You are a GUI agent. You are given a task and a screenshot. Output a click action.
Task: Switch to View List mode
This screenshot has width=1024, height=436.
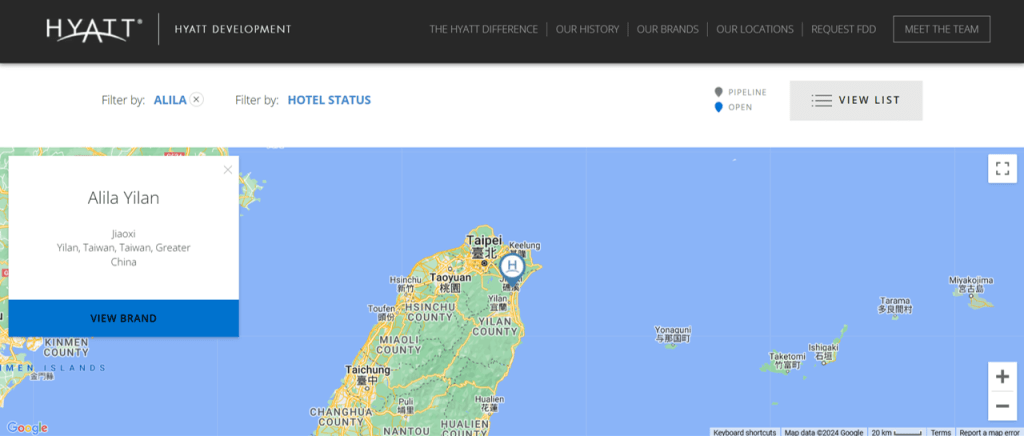point(855,100)
